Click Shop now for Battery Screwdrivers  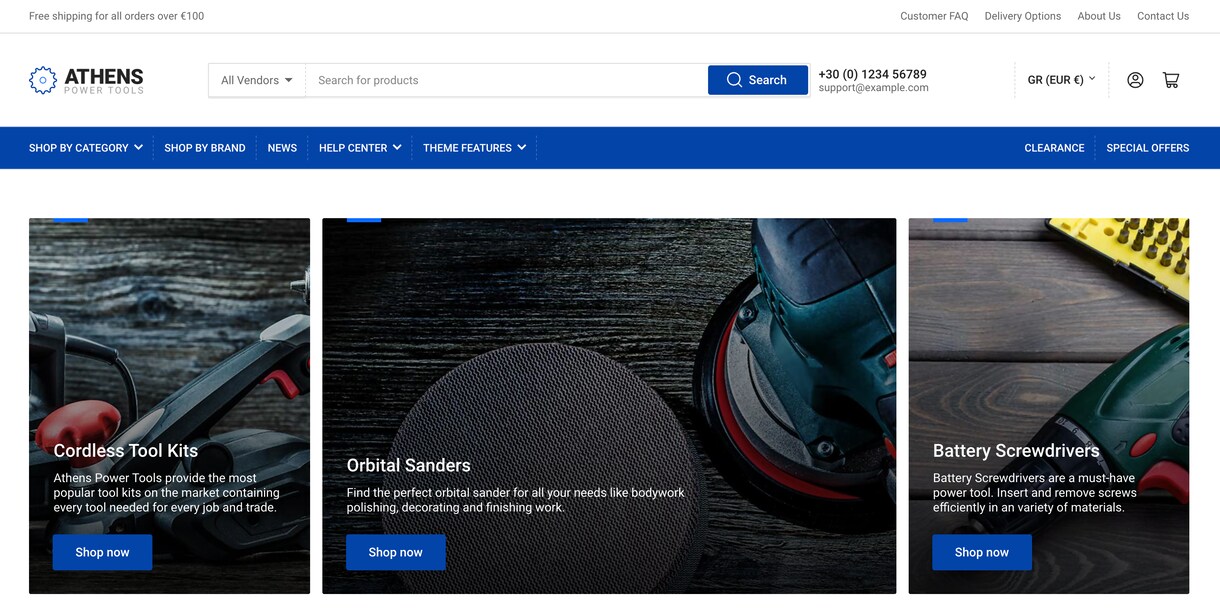[982, 552]
